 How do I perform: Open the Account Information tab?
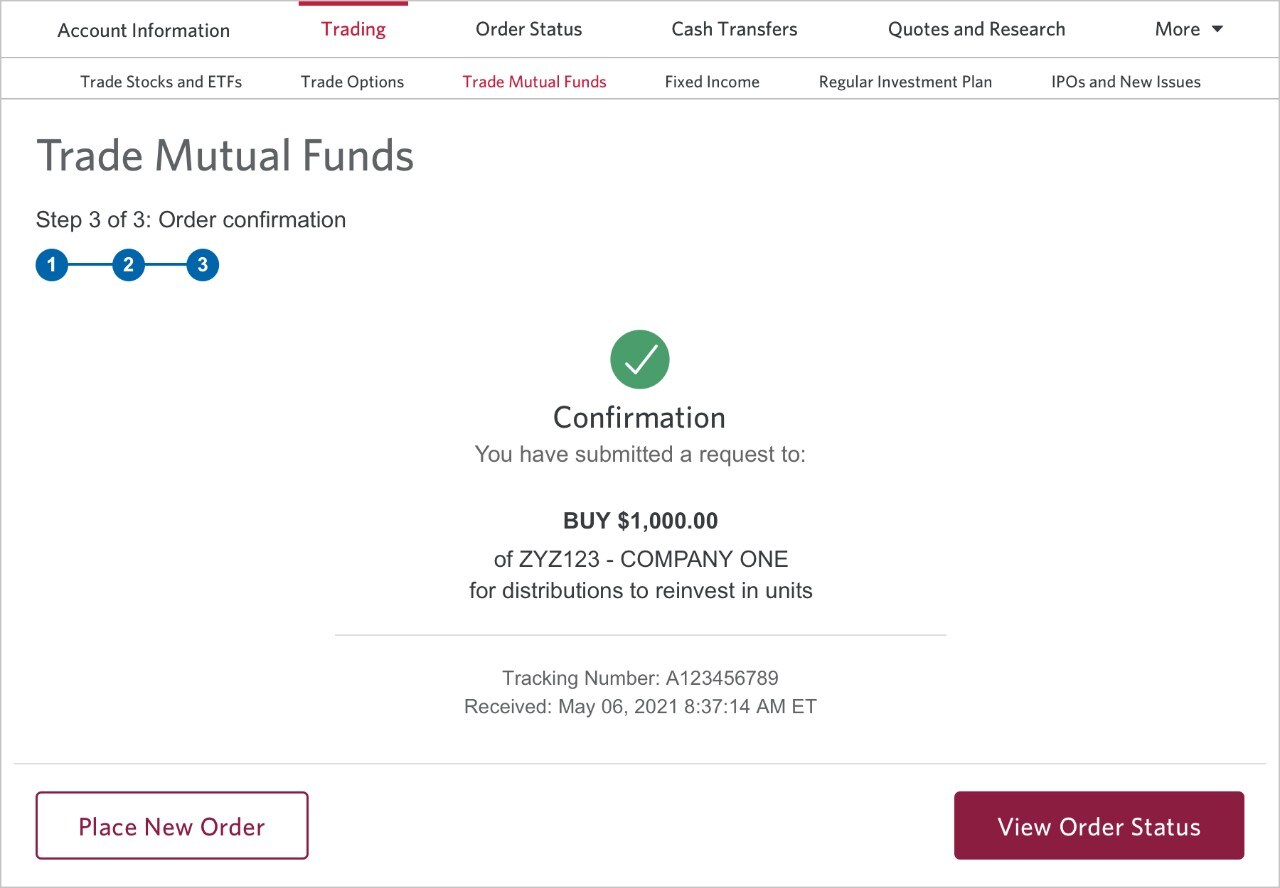[144, 30]
